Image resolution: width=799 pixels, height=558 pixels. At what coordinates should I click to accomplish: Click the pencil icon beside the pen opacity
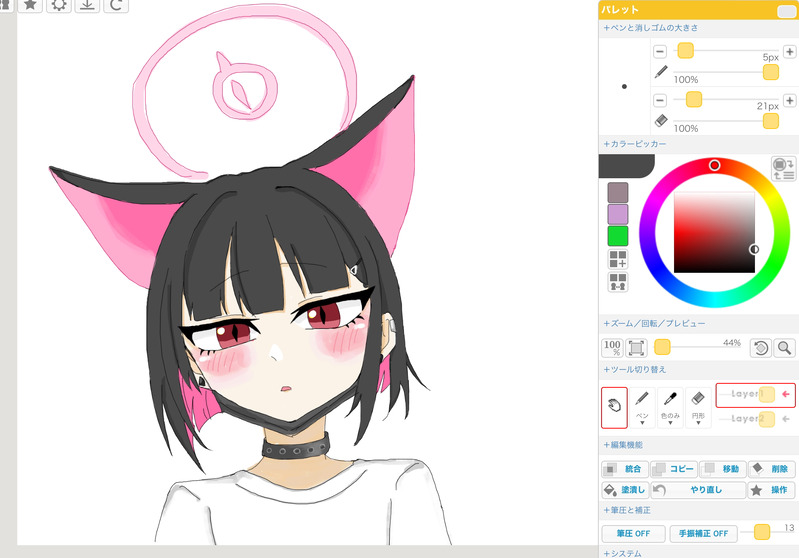click(x=661, y=72)
